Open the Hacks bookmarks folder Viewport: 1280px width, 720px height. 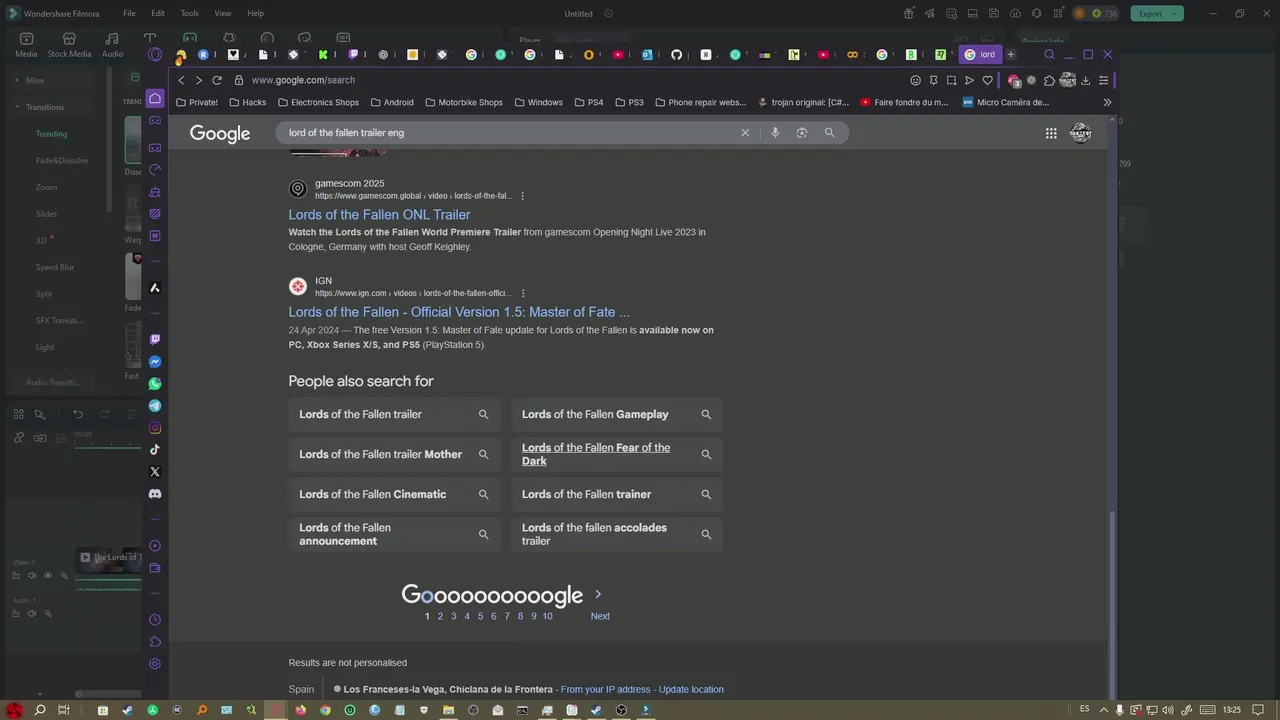coord(248,102)
